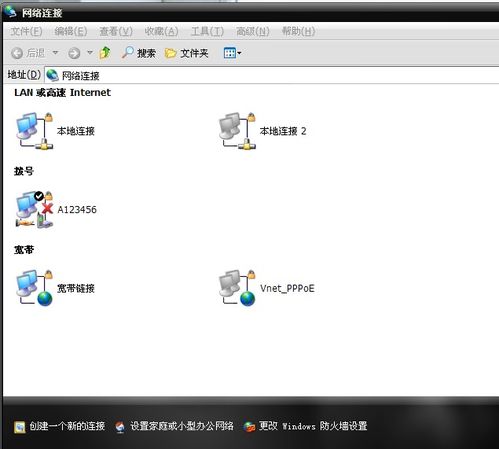Go up one folder level icon

pos(105,53)
